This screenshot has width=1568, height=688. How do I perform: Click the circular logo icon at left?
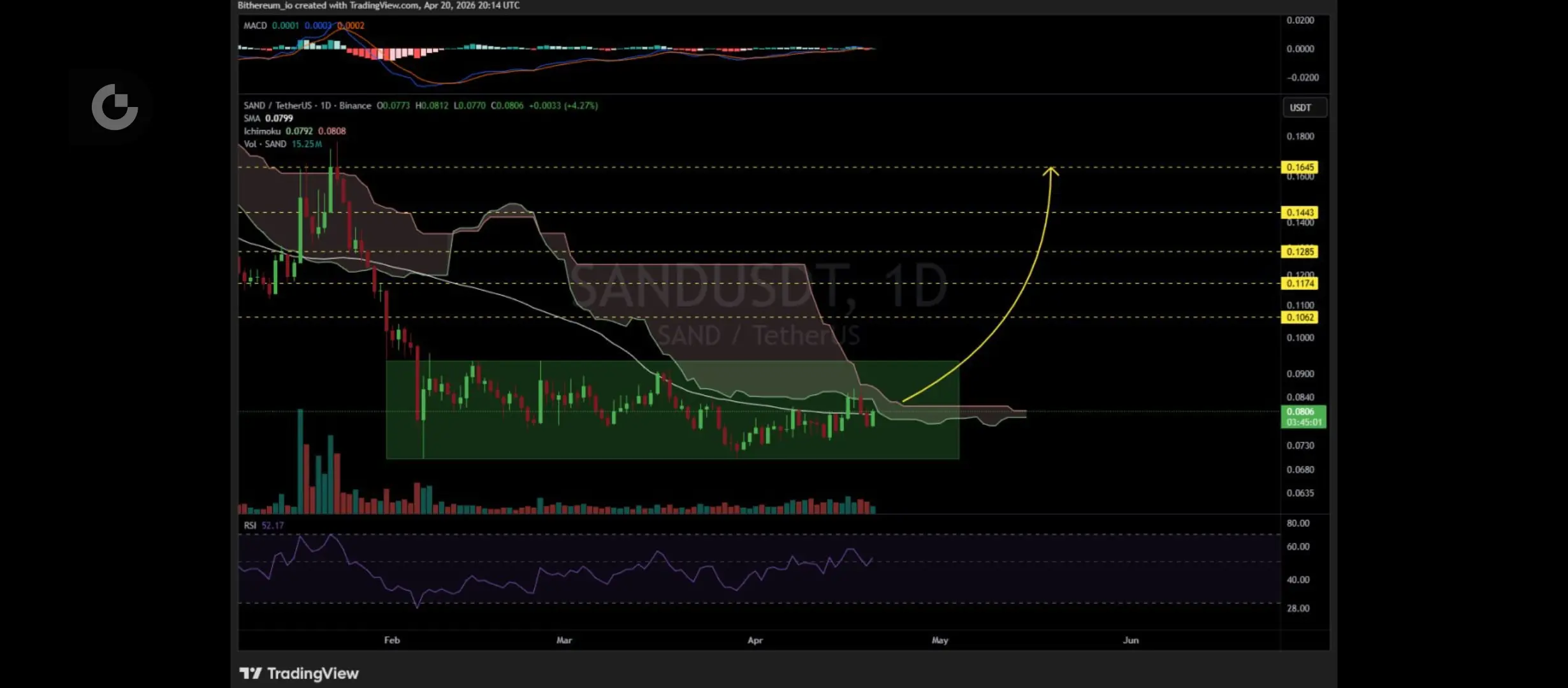[115, 107]
